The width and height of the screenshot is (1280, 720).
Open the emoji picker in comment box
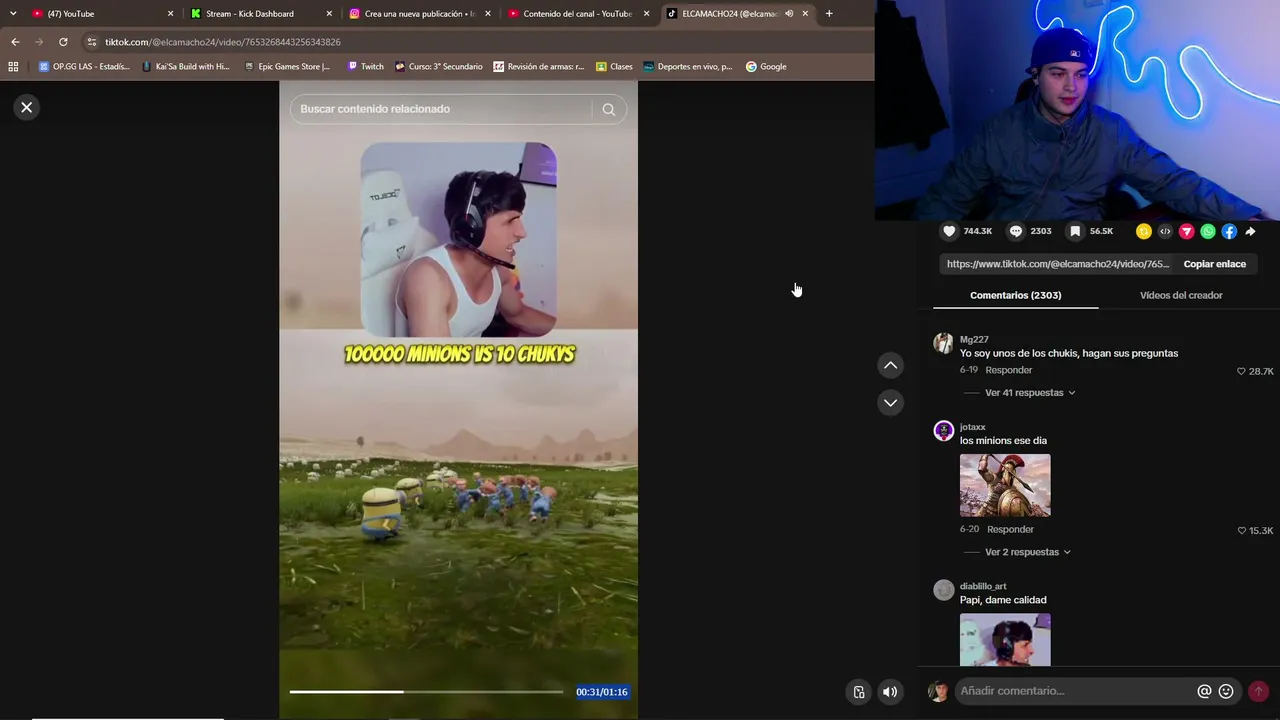[1226, 691]
